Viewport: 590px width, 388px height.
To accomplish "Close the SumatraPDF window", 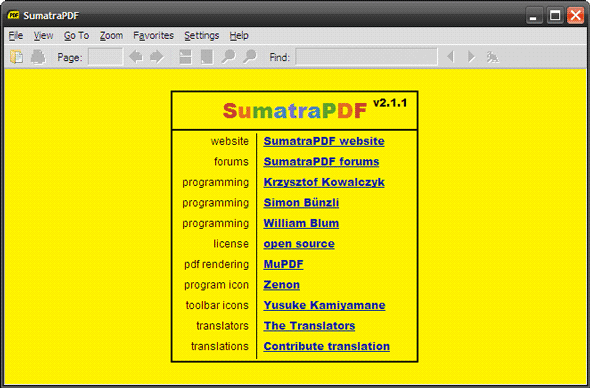I will click(576, 15).
